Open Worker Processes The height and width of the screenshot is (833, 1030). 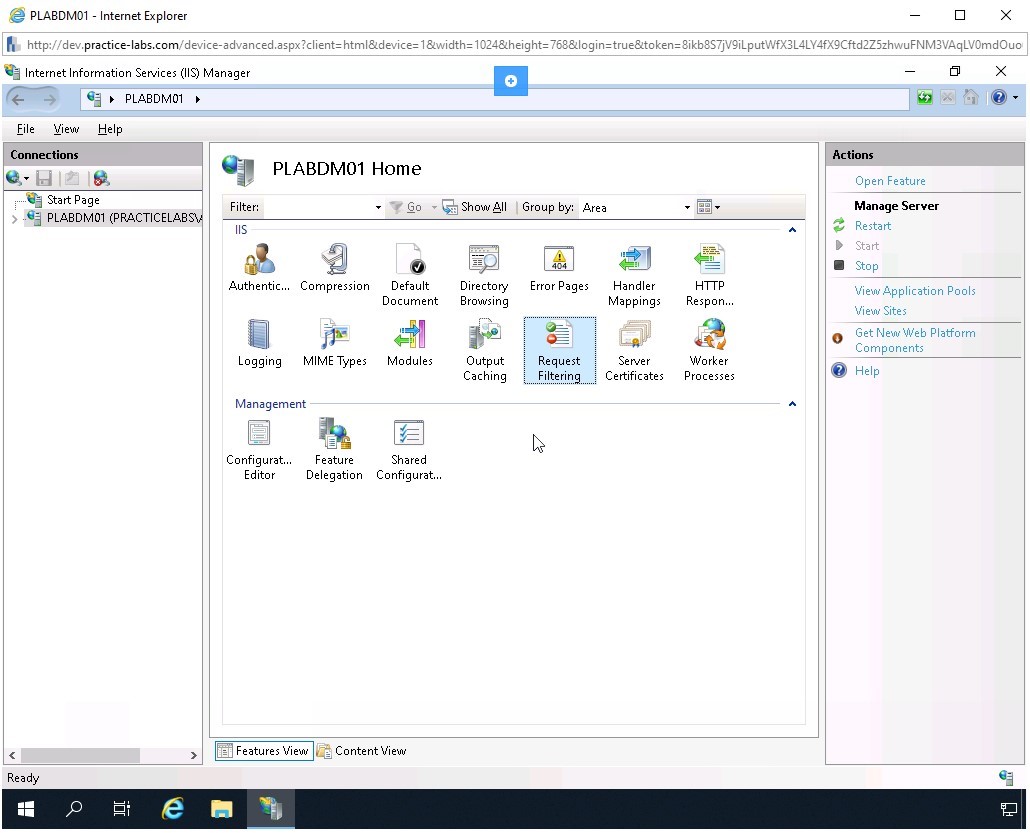tap(709, 345)
